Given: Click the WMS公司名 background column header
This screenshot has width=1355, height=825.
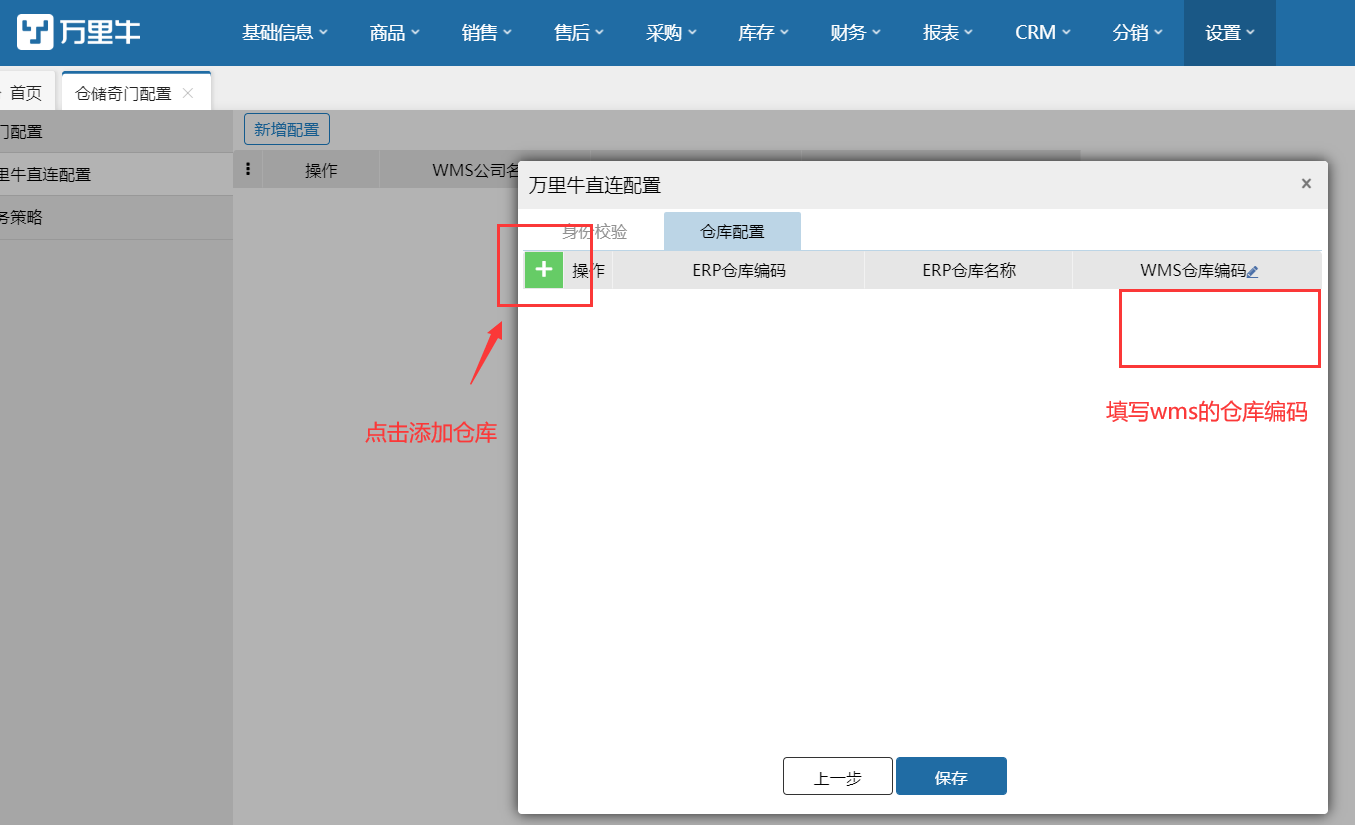Looking at the screenshot, I should pyautogui.click(x=476, y=170).
